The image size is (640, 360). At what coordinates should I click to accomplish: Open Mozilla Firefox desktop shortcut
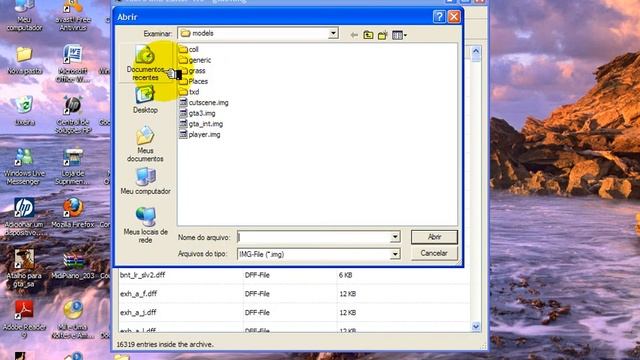click(73, 213)
